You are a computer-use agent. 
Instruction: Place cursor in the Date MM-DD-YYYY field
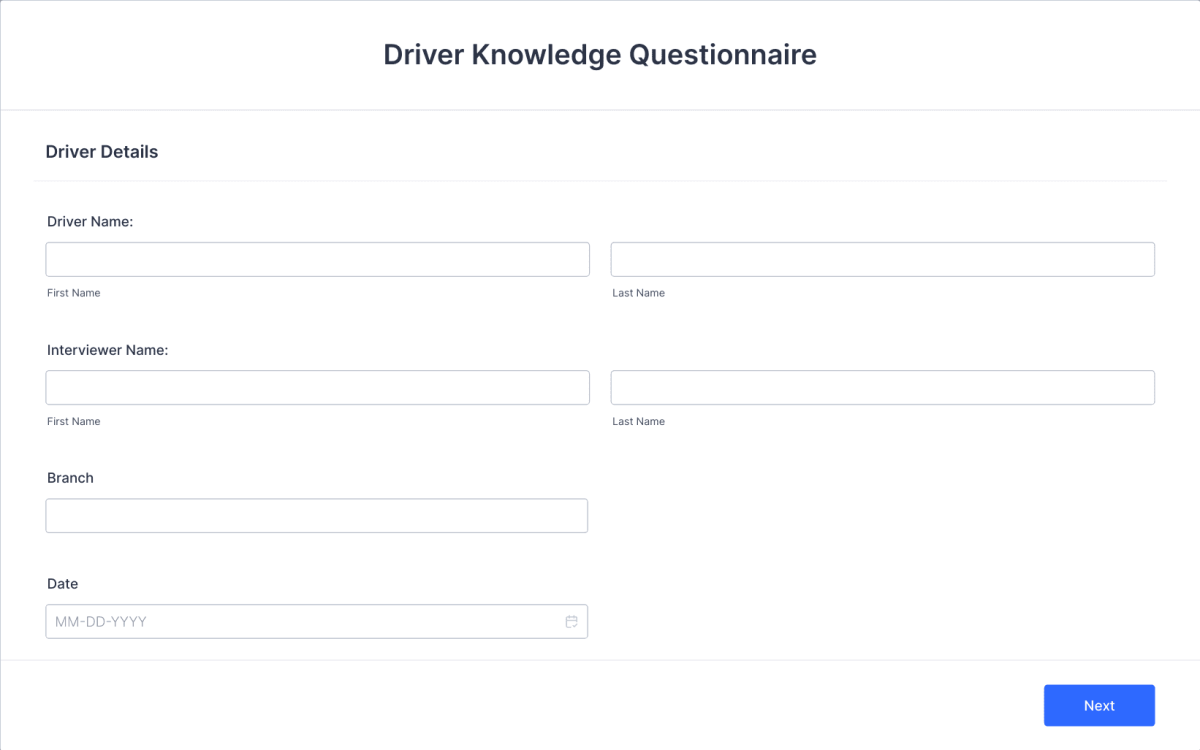(x=300, y=621)
